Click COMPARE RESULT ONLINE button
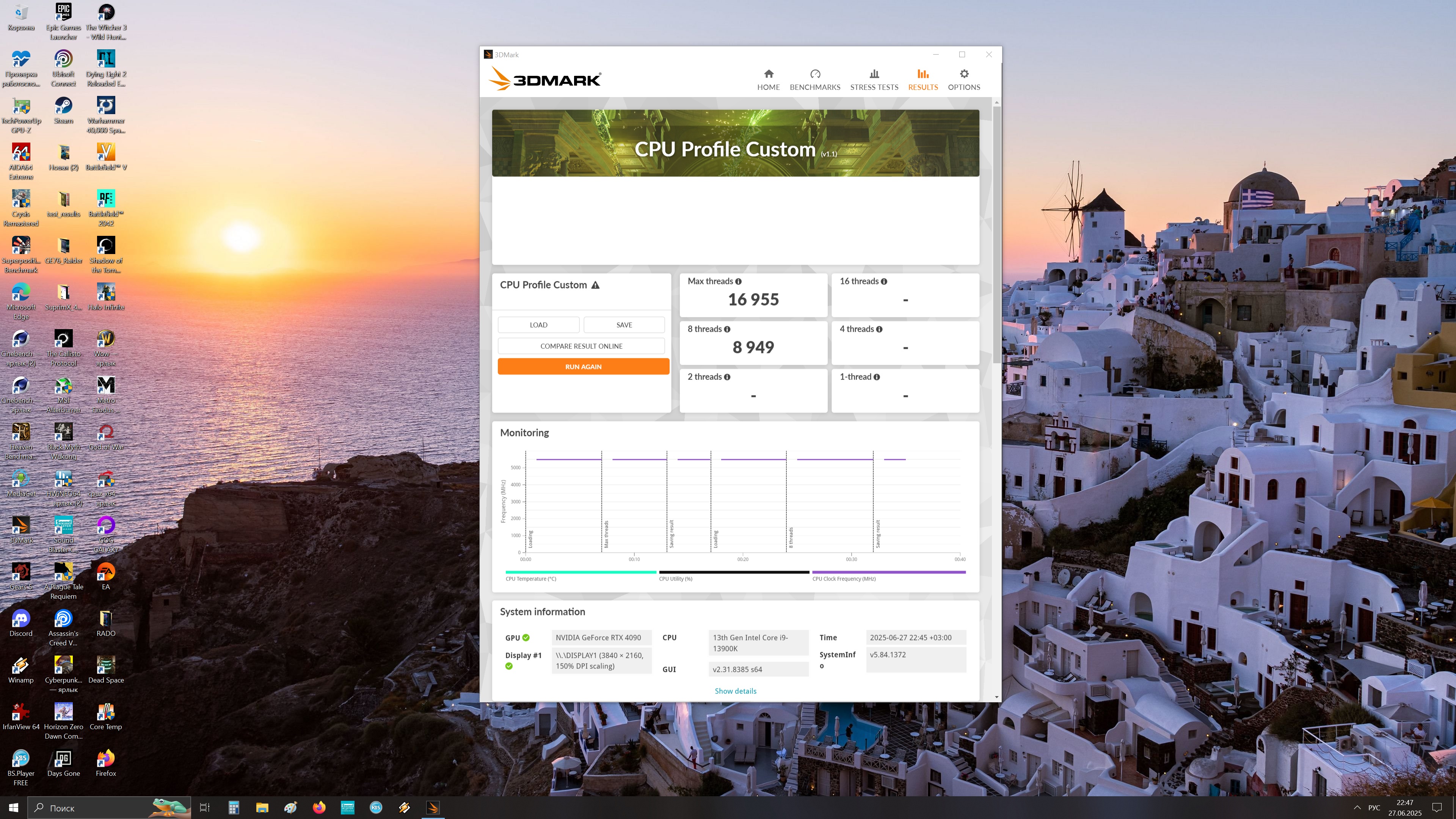 click(581, 346)
